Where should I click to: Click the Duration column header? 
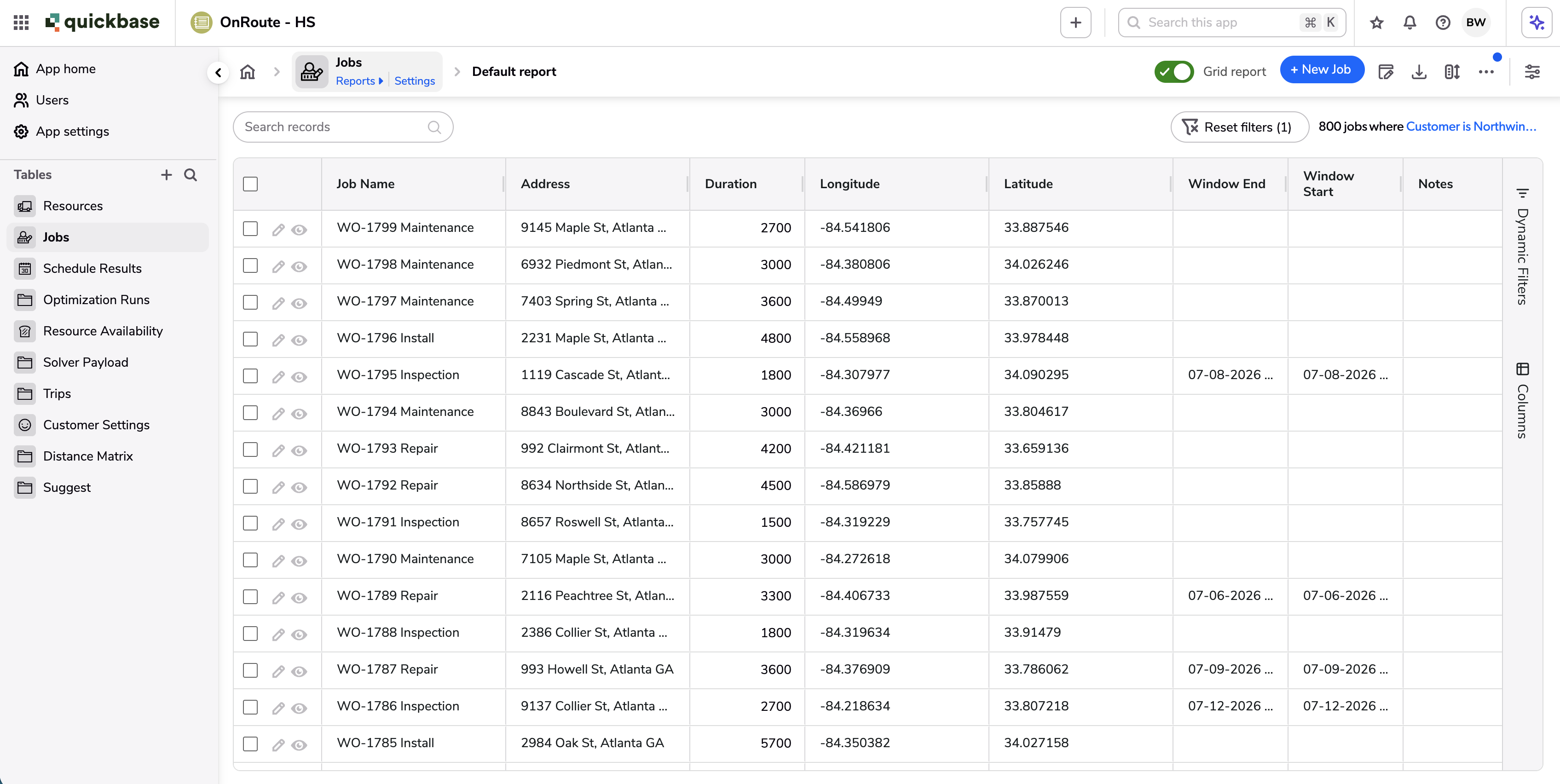(x=747, y=184)
